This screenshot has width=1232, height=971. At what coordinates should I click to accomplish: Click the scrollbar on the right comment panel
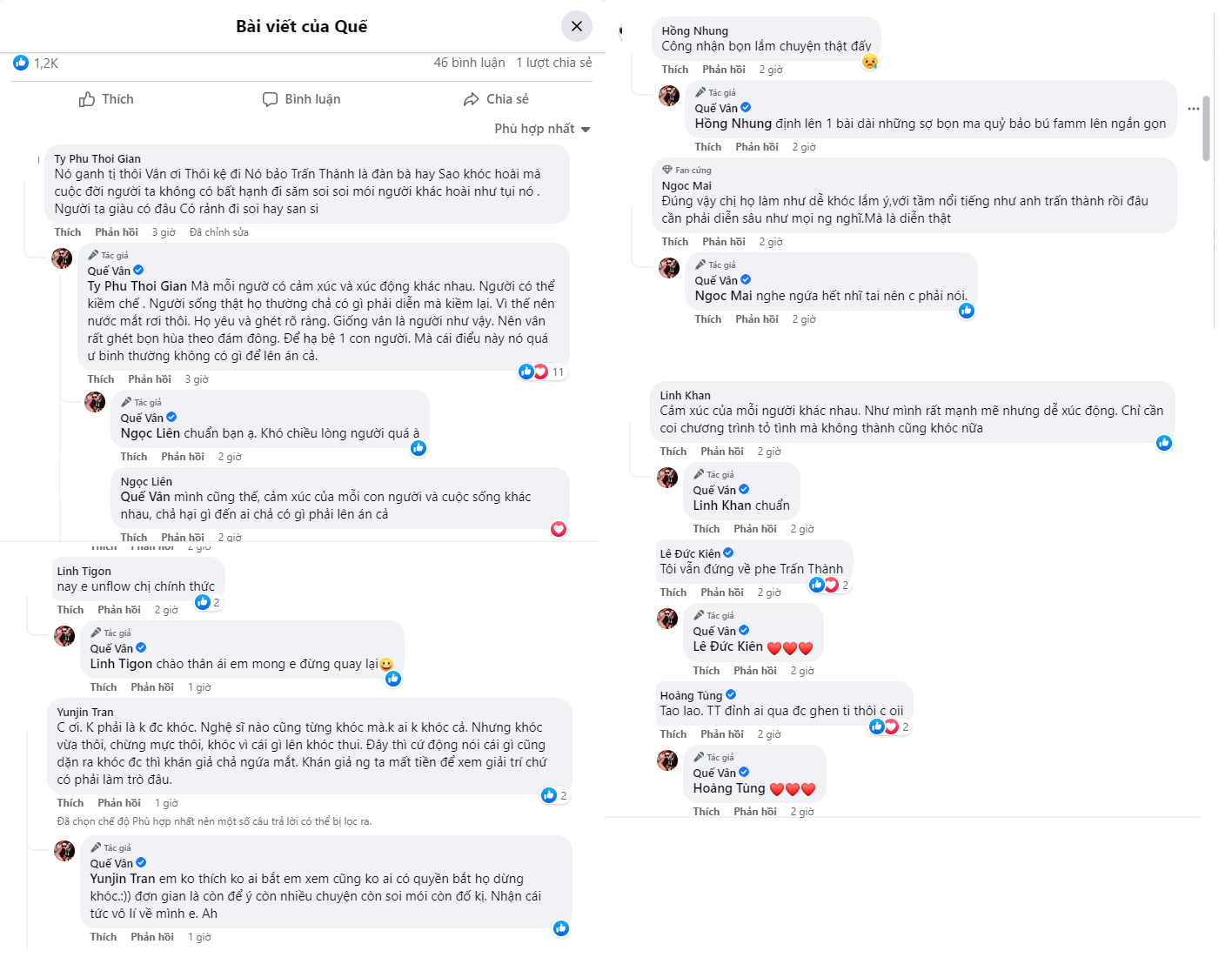1206,129
